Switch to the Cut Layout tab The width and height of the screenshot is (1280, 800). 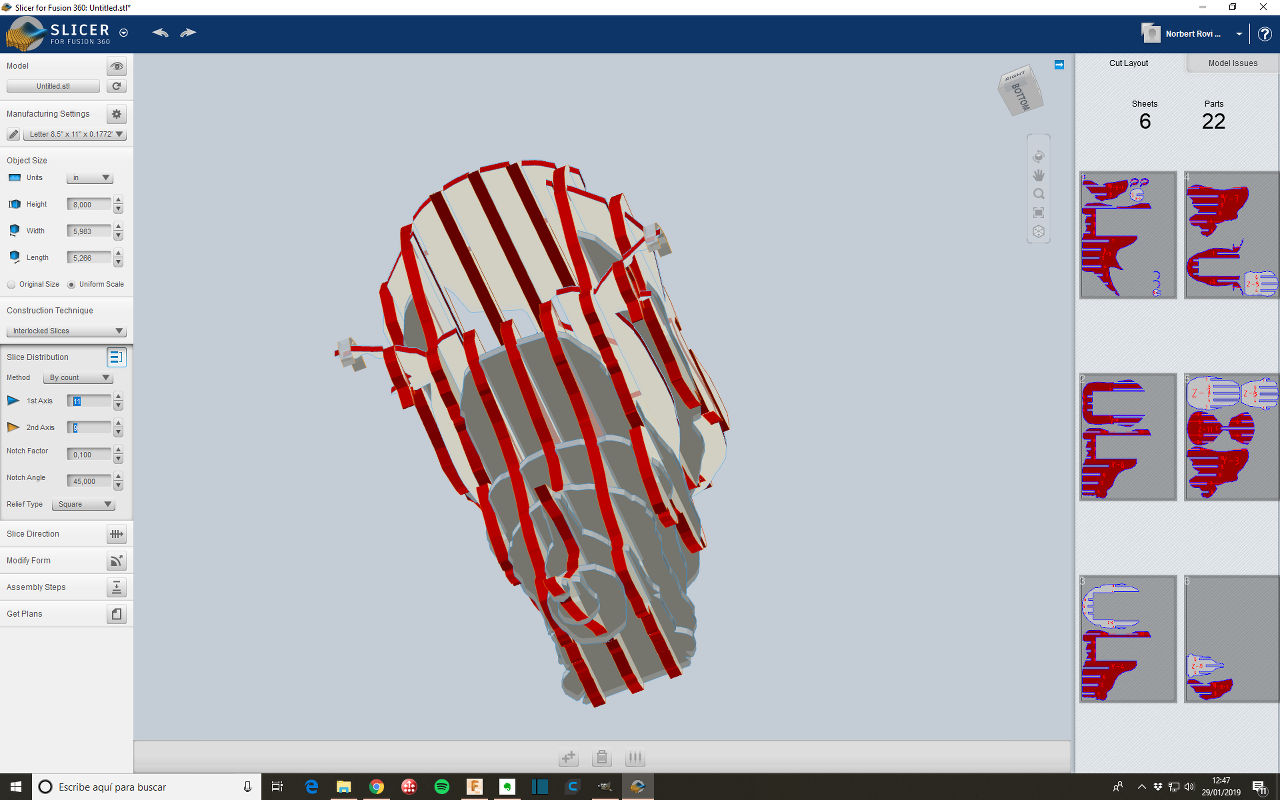[1129, 63]
